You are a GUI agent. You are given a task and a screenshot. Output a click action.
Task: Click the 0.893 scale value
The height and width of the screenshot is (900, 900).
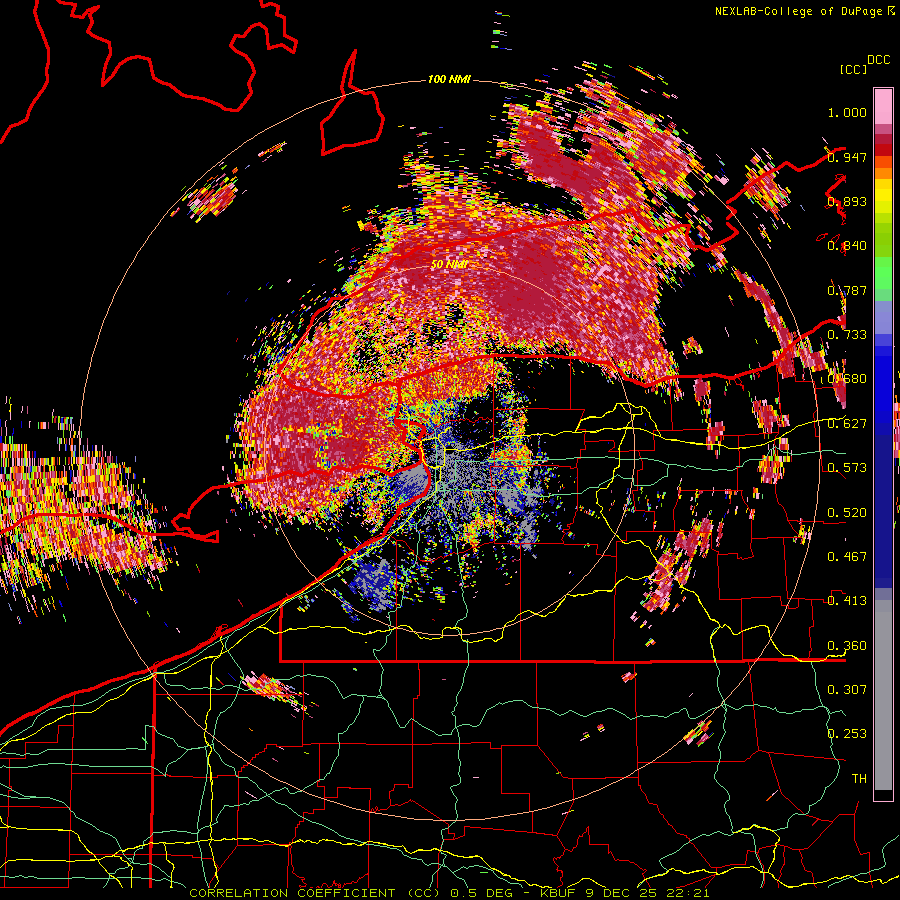[x=847, y=201]
